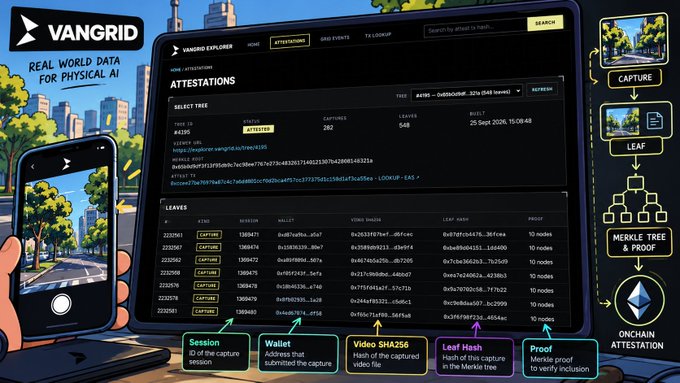Click the Ethereum diamond onchain attestation icon
Viewport: 680px width, 383px height.
pos(639,300)
